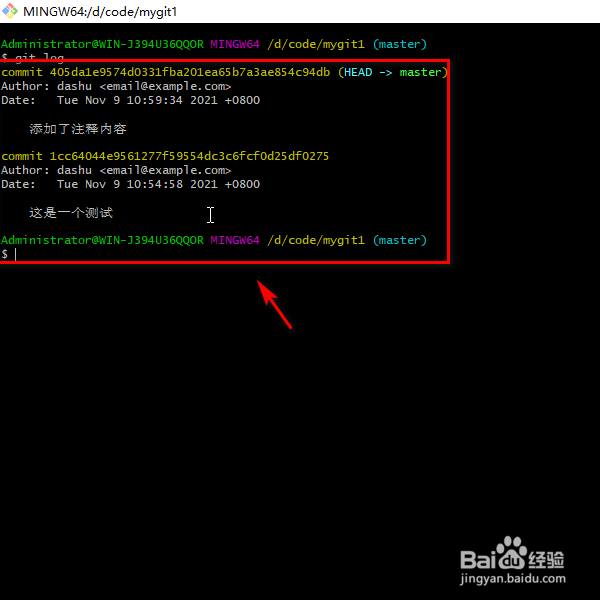Click commit message 添加了注释内容
Viewport: 600px width, 600px height.
(x=78, y=129)
